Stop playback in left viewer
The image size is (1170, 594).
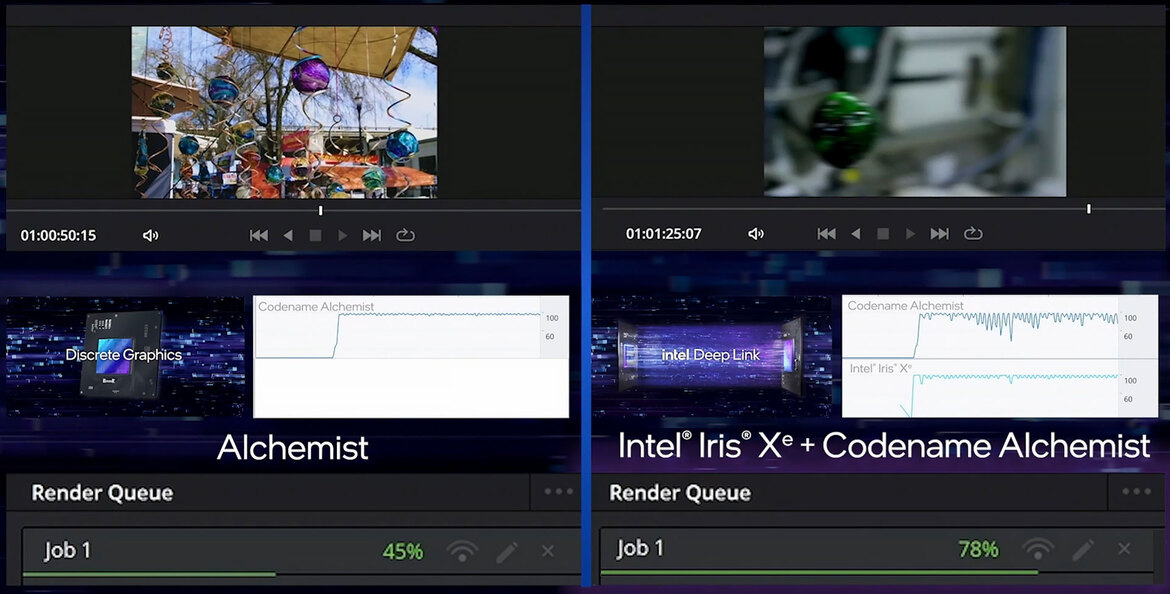316,236
